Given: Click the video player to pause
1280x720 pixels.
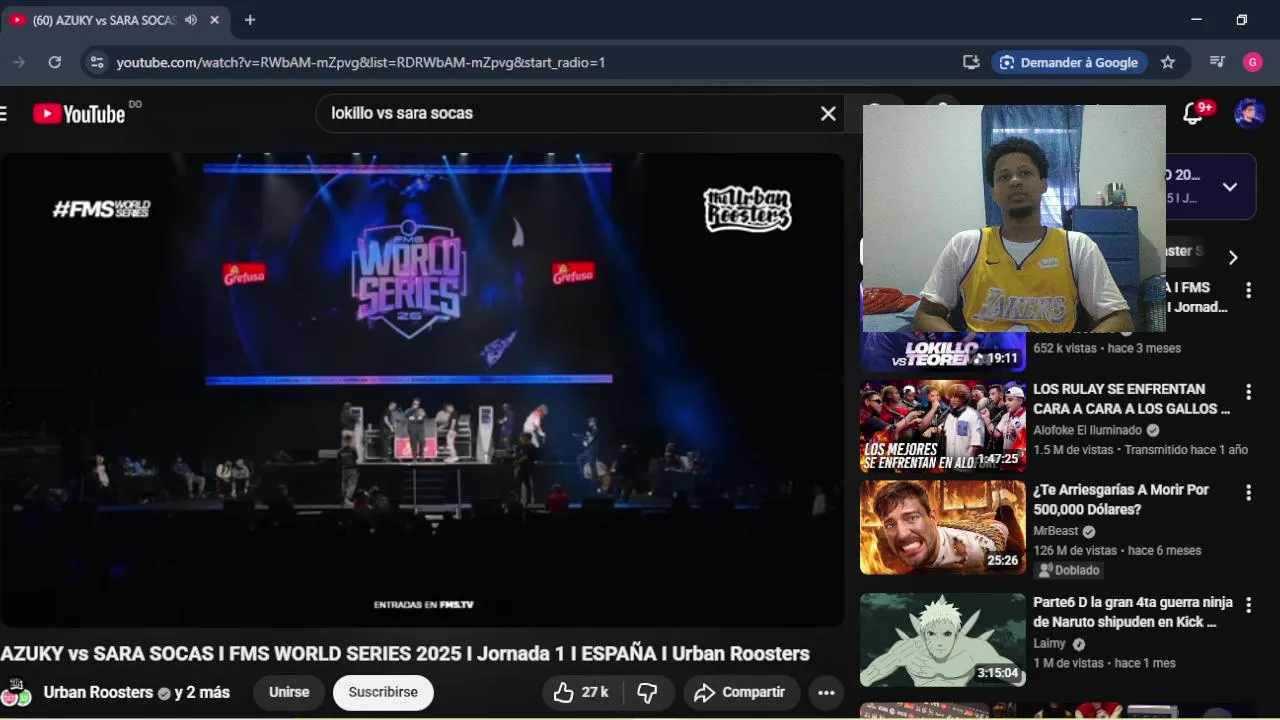Looking at the screenshot, I should pos(422,390).
